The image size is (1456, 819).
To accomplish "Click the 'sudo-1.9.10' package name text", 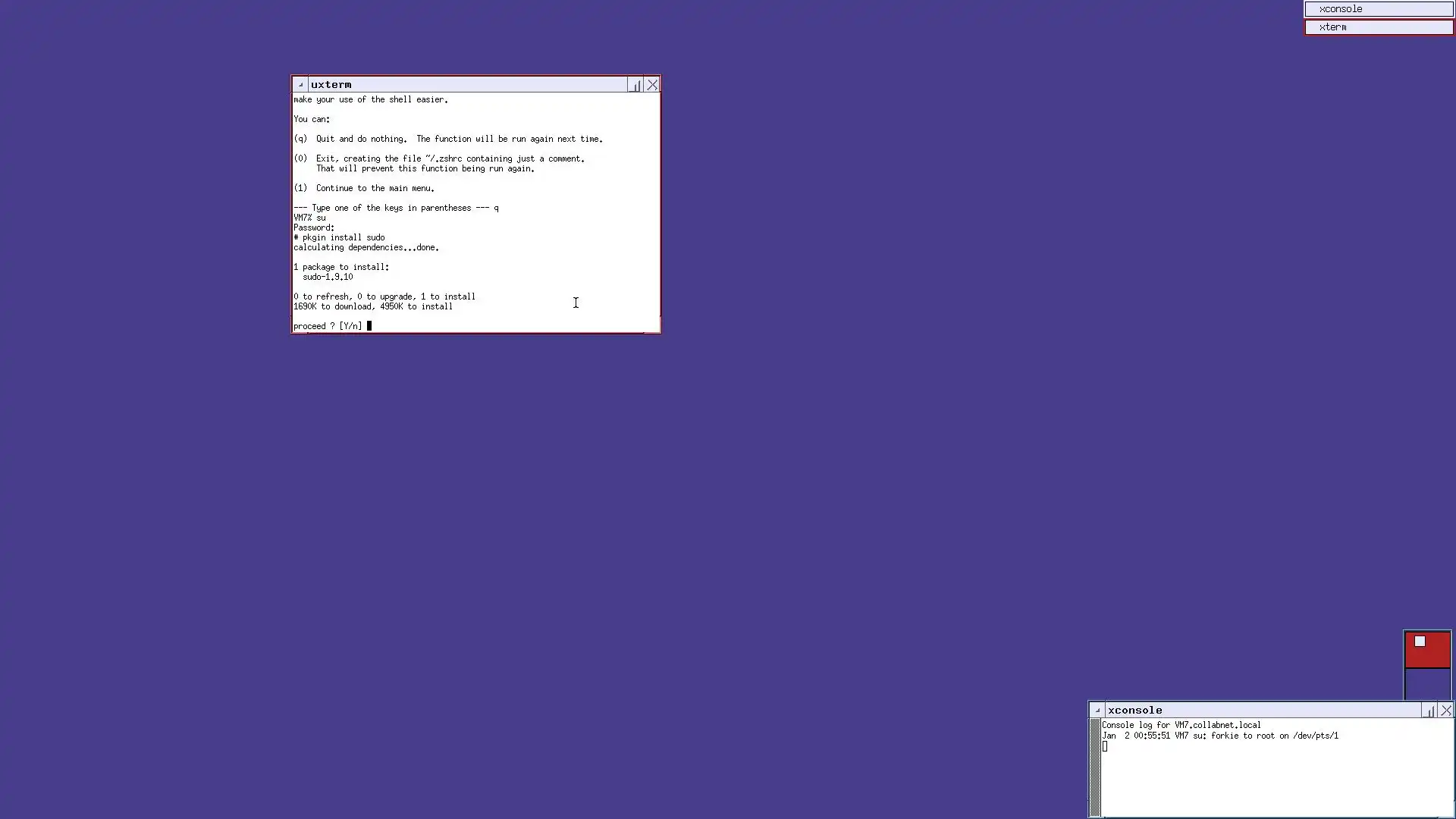I will coord(328,277).
